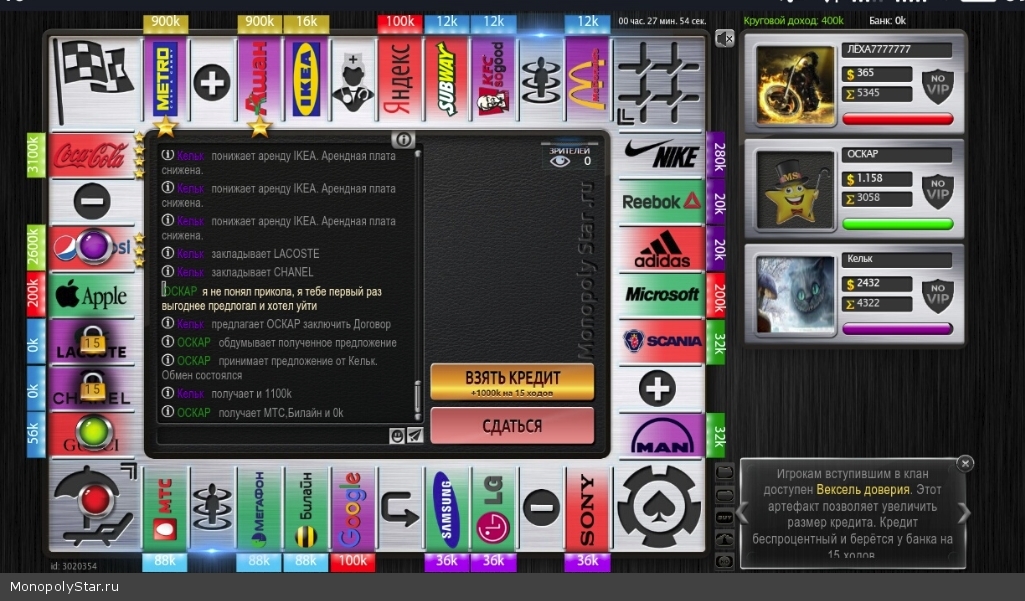The width and height of the screenshot is (1025, 601).
Task: Click the info icon above chat
Action: [403, 139]
